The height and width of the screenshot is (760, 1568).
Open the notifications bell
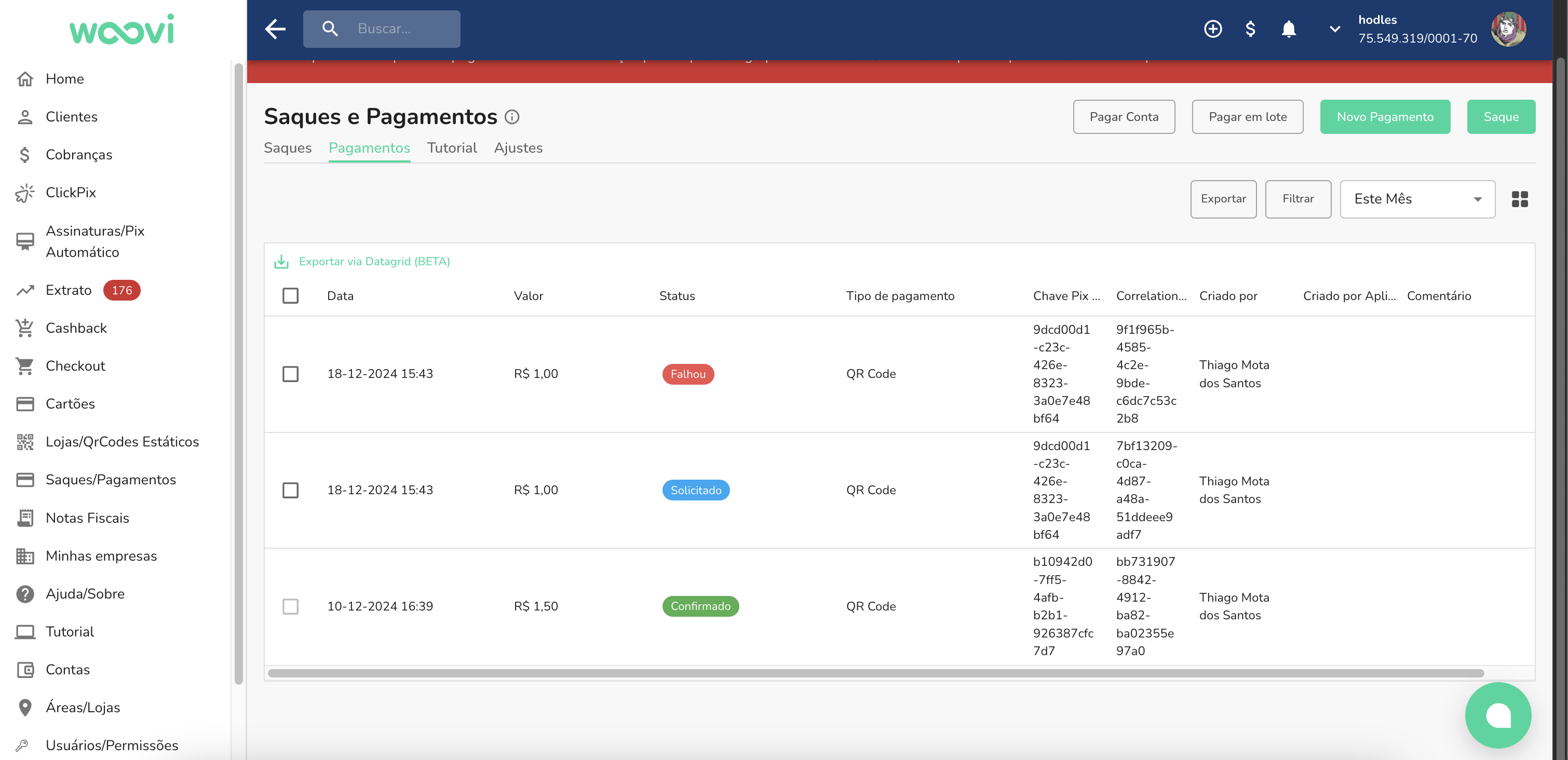pos(1288,29)
